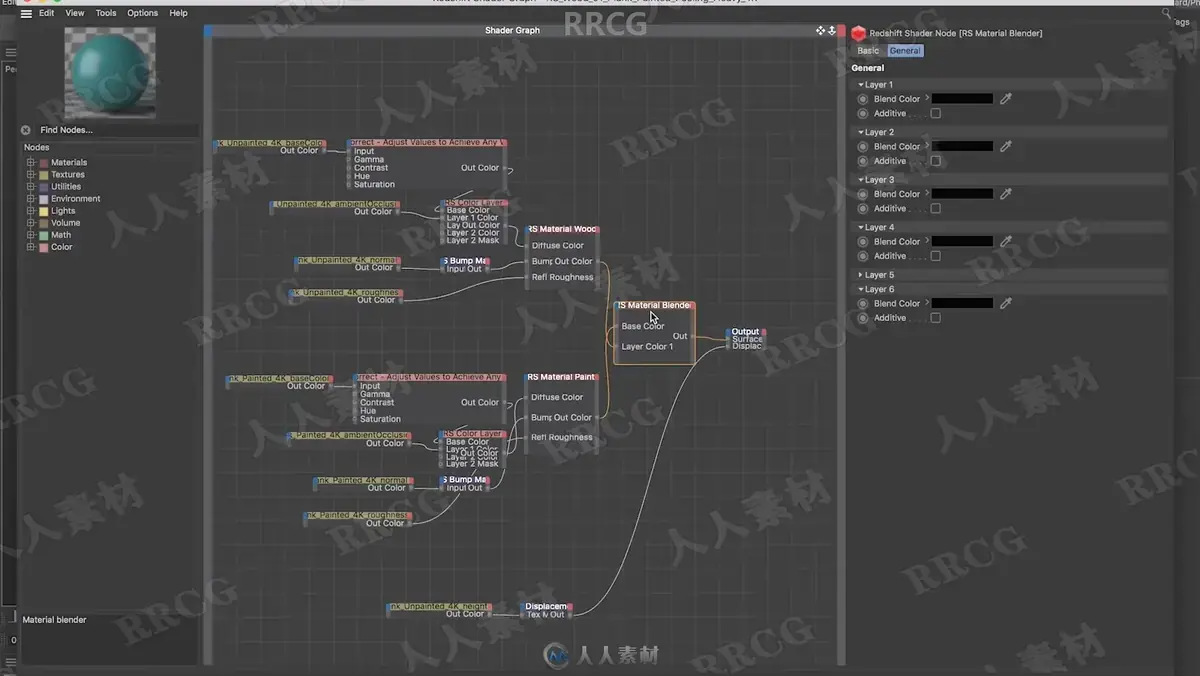Image resolution: width=1200 pixels, height=676 pixels.
Task: Open the Help menu
Action: (178, 13)
